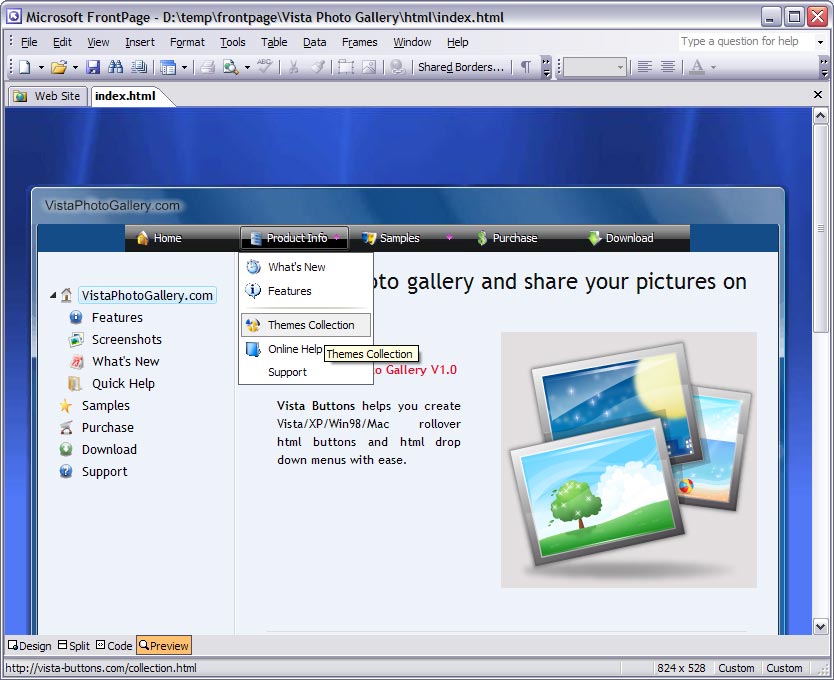Close the index.html page tab
The height and width of the screenshot is (680, 834).
[x=818, y=95]
